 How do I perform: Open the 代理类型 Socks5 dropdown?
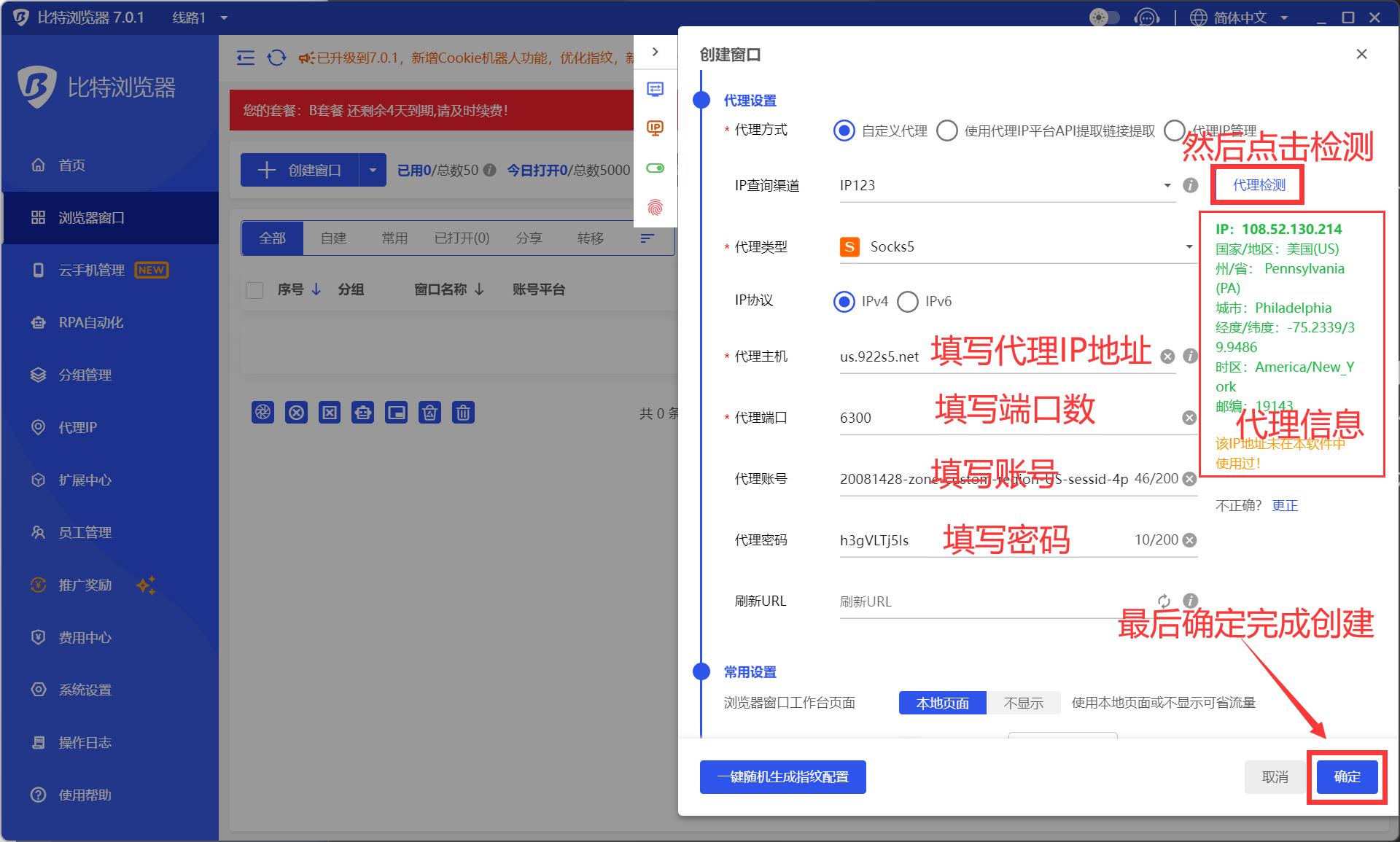(x=1018, y=247)
